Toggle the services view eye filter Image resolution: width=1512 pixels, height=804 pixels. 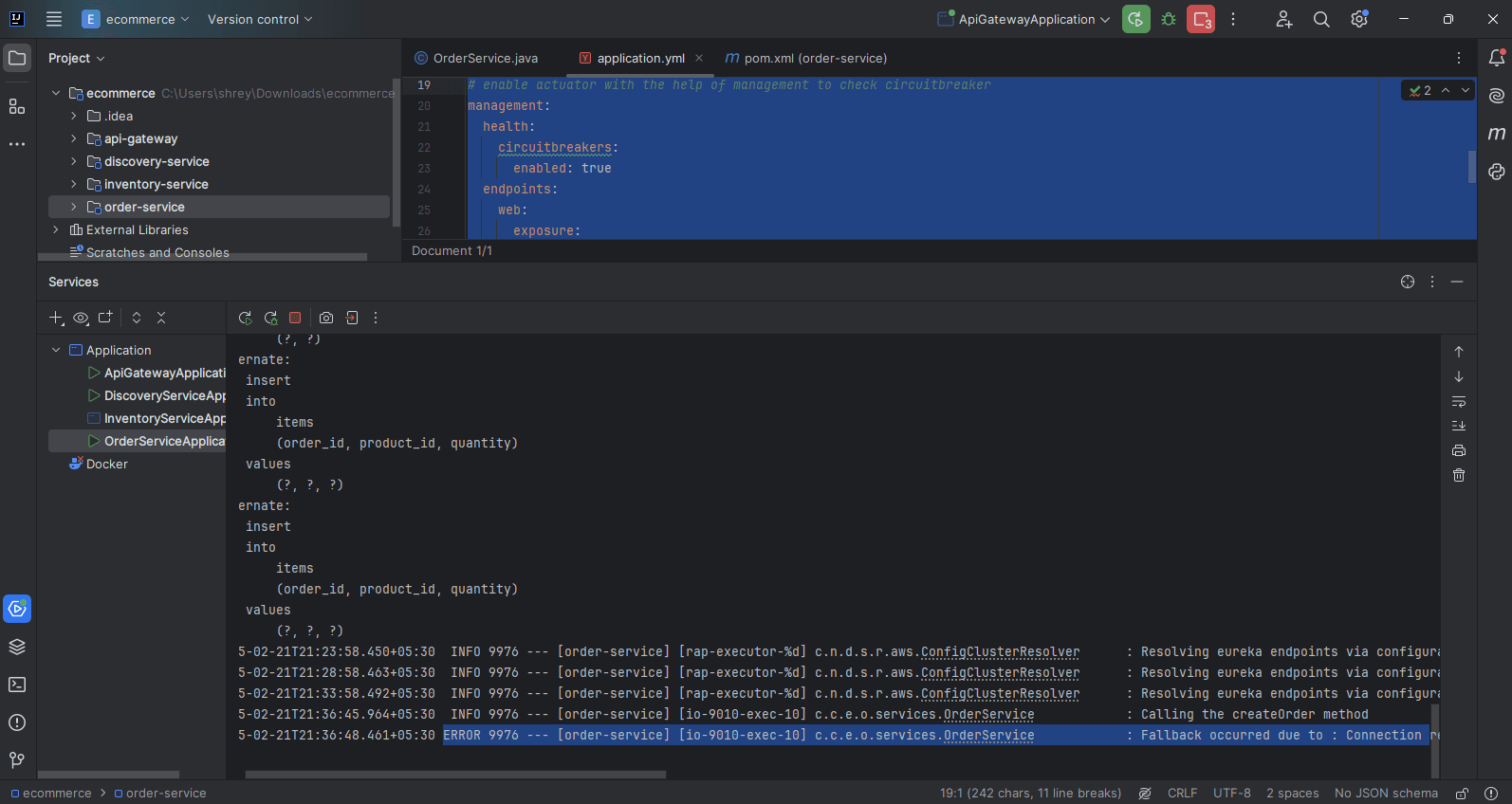(81, 318)
